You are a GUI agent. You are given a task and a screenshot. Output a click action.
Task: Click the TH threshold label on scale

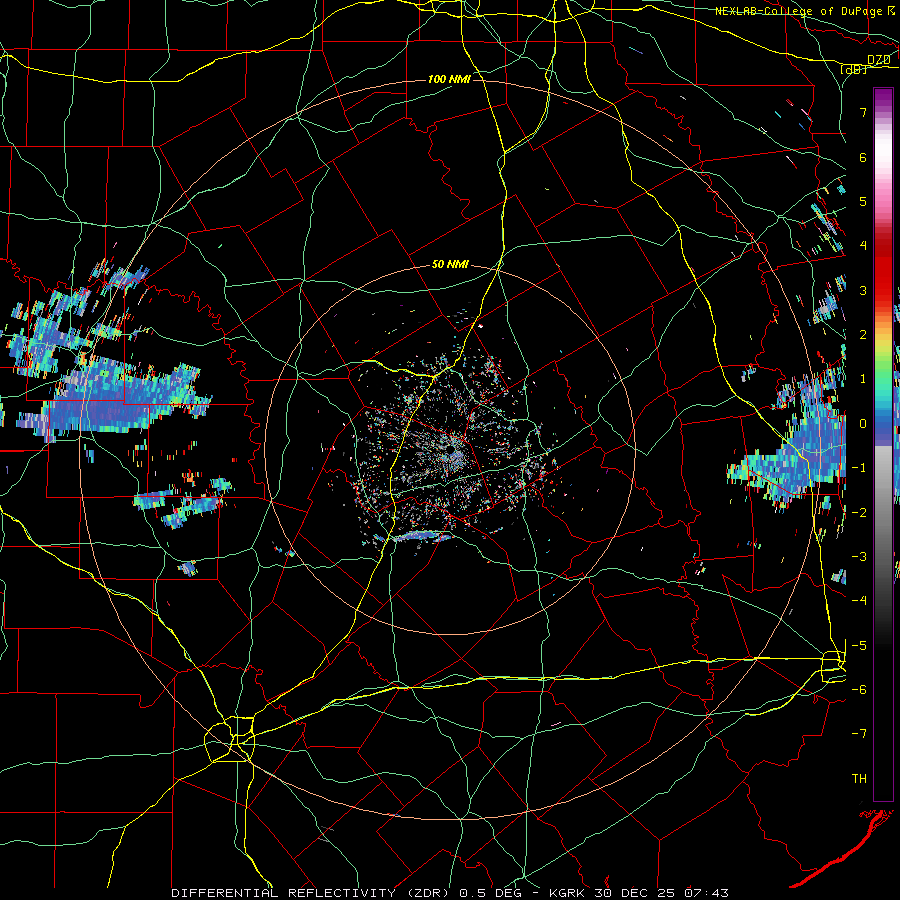[x=859, y=779]
